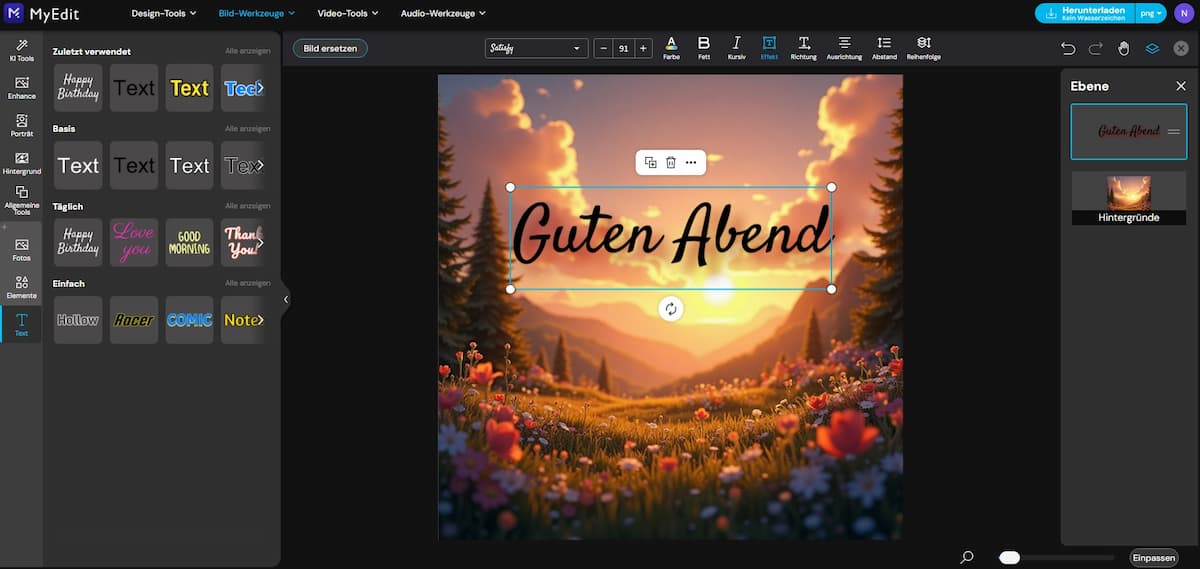Screen dimensions: 1200x569
Task: Expand the Audio-Werkzeuge menu
Action: tap(443, 13)
